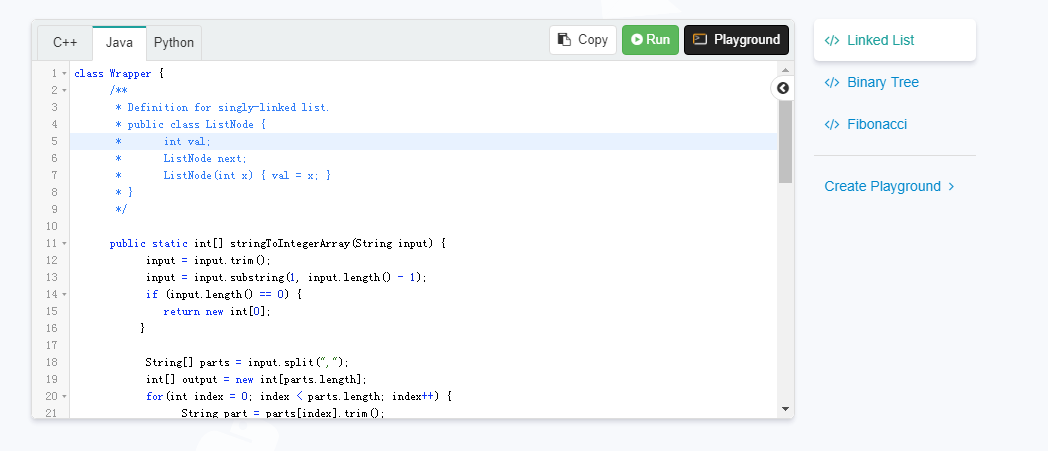Click line number 17 in gutter

click(x=52, y=345)
